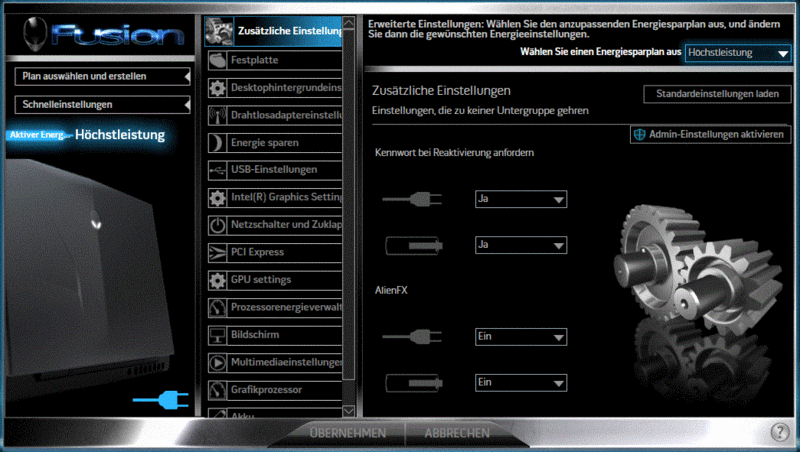800x452 pixels.
Task: Click the PCI Express arrow icon
Action: (217, 253)
